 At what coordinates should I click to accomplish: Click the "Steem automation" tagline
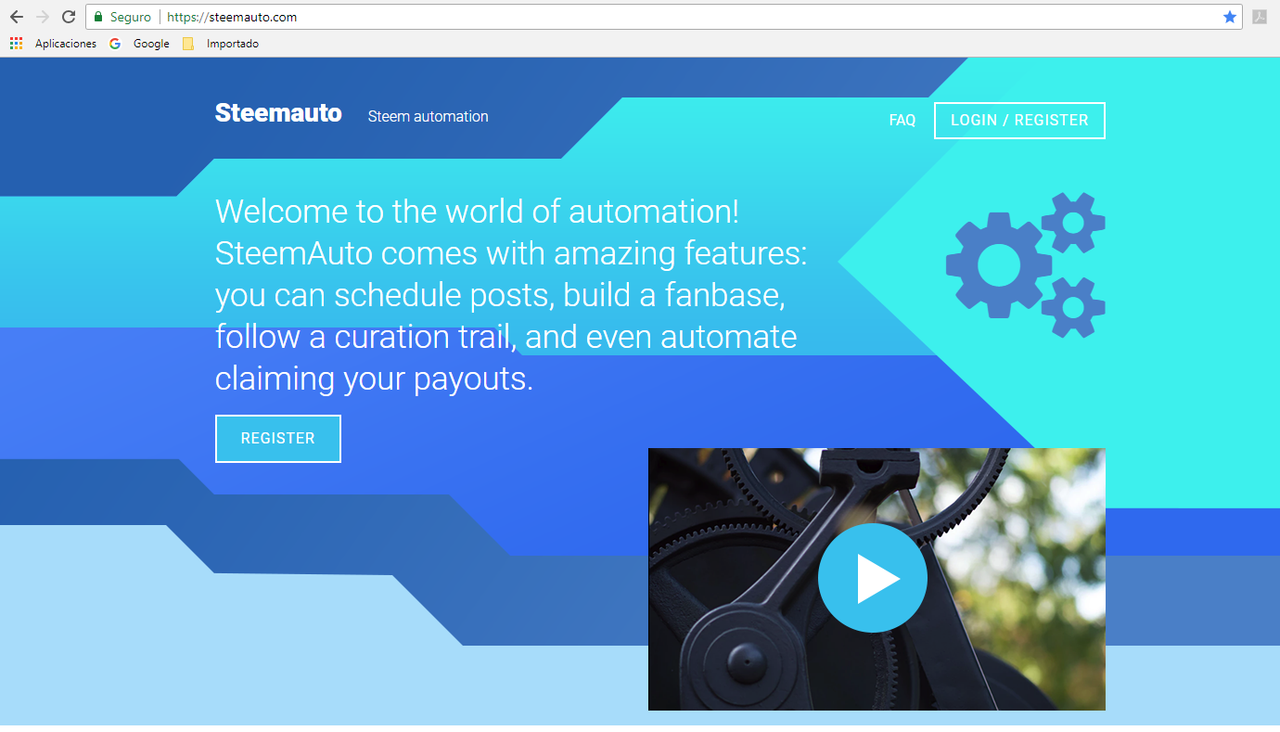tap(428, 116)
